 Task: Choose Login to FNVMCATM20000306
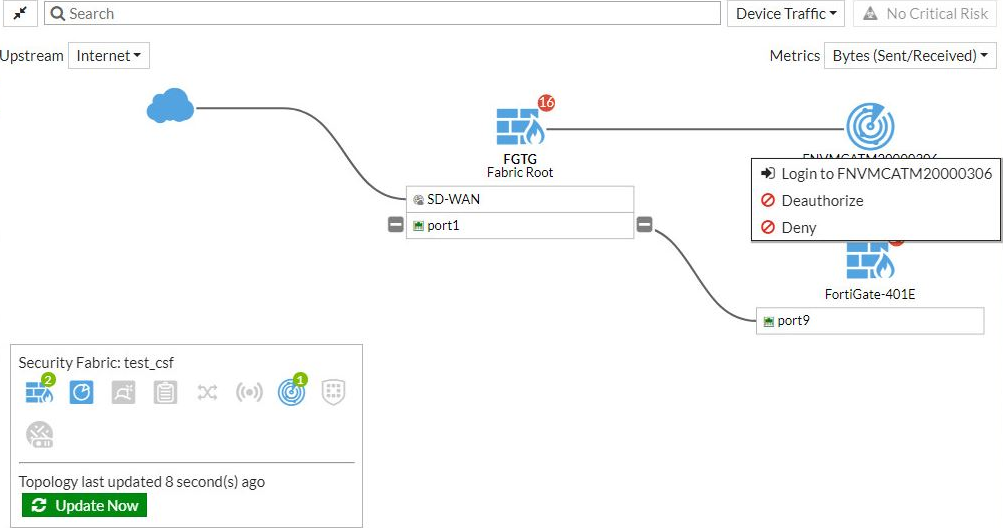[x=876, y=173]
